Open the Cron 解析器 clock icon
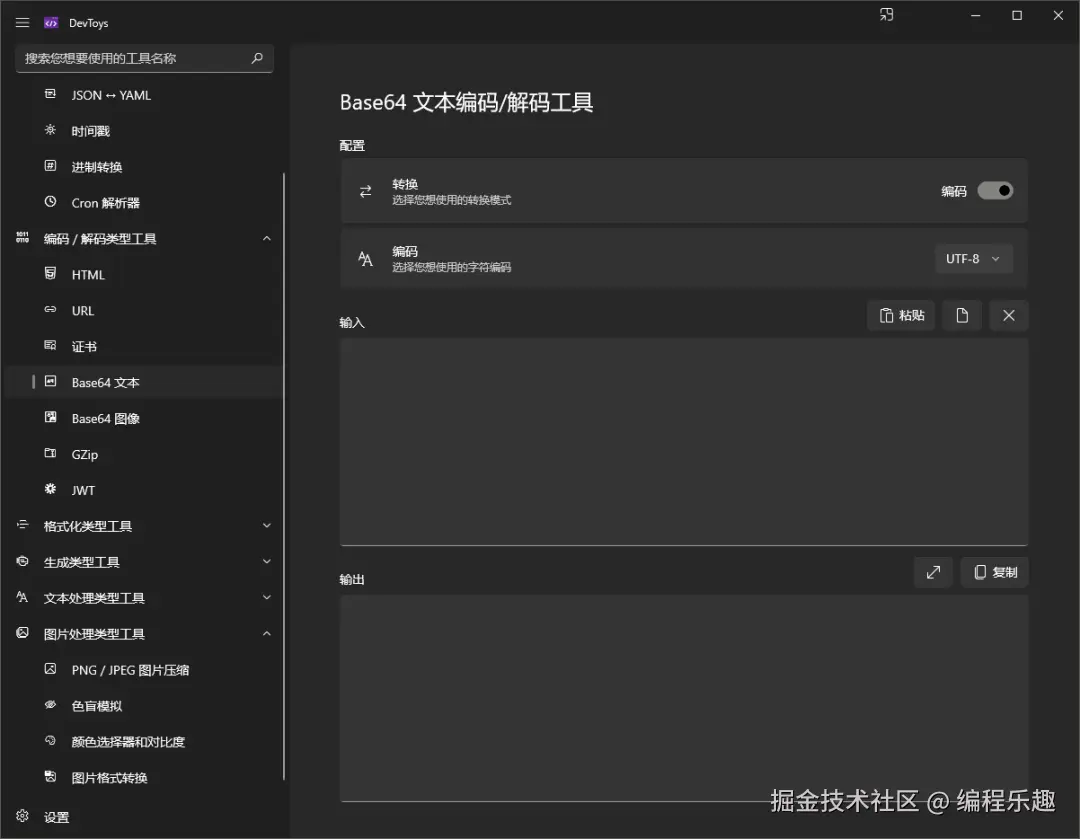 click(50, 202)
